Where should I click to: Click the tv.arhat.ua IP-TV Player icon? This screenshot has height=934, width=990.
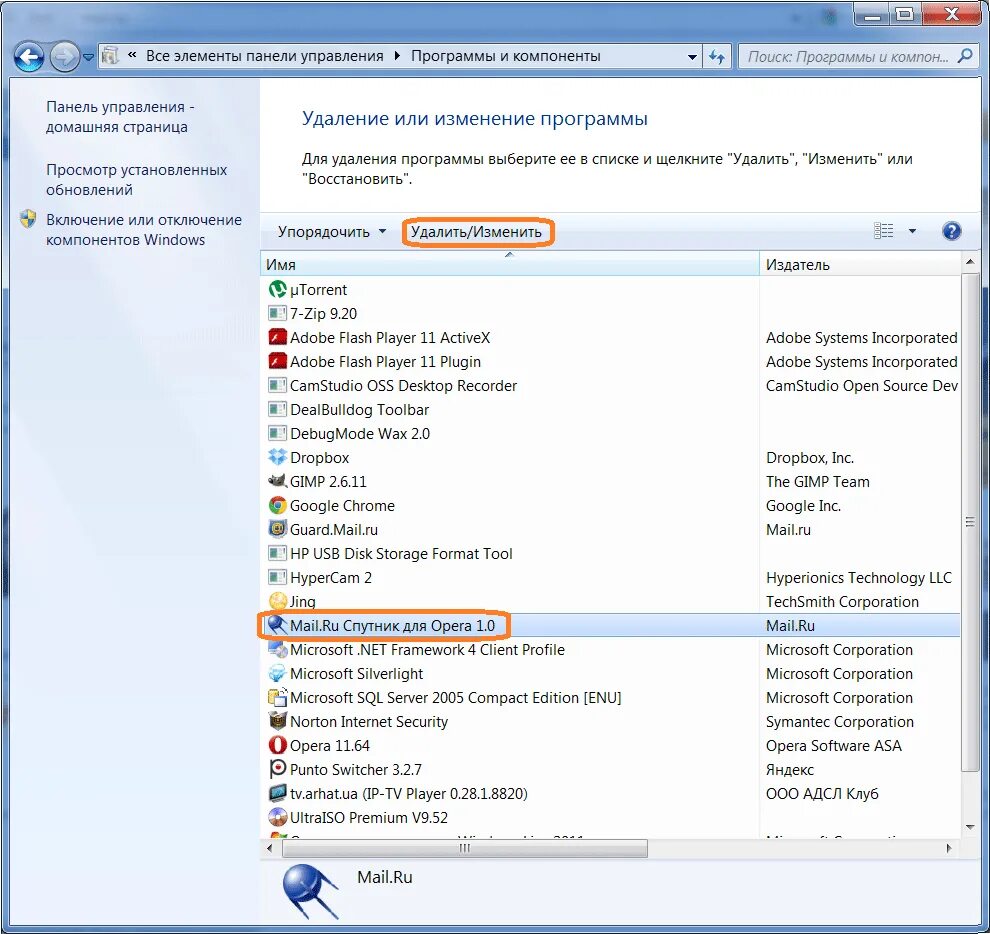pos(277,793)
